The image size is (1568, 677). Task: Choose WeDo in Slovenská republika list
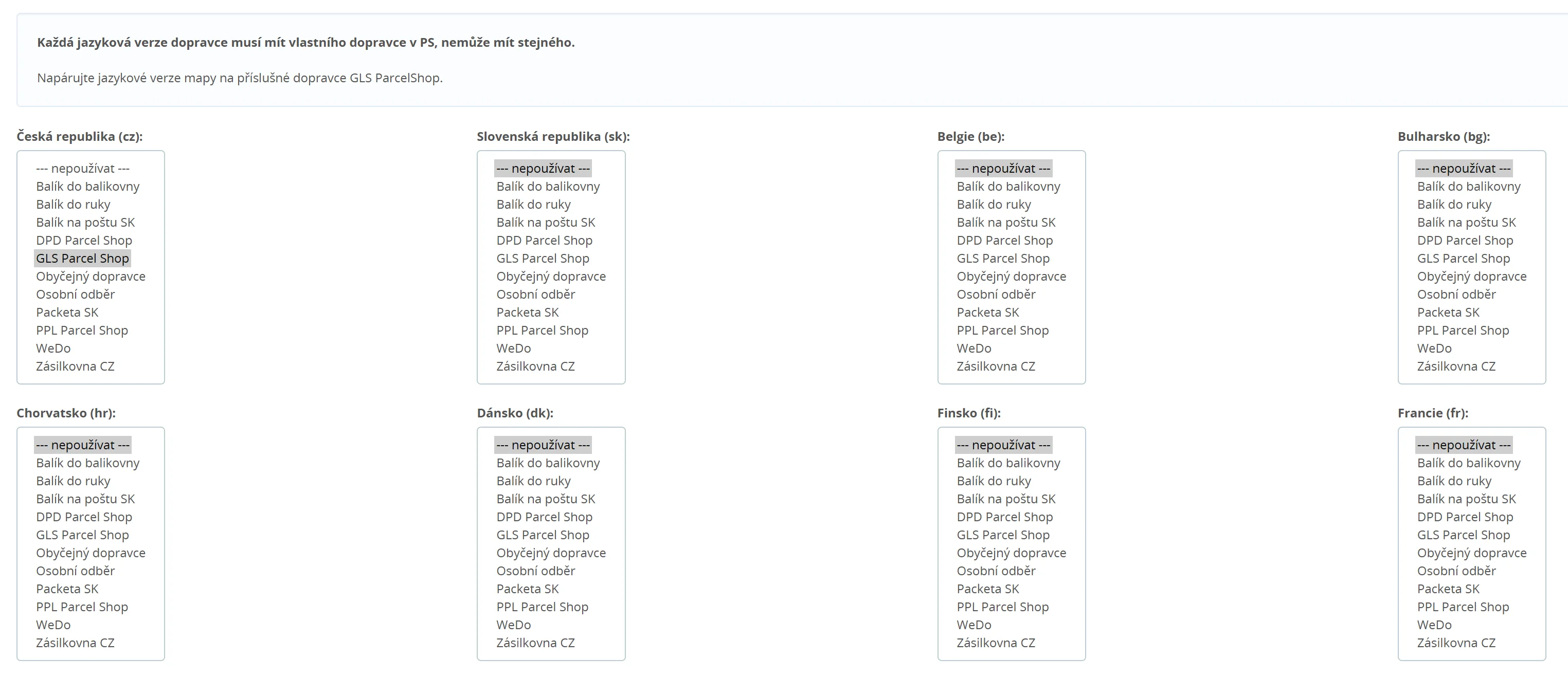[513, 349]
